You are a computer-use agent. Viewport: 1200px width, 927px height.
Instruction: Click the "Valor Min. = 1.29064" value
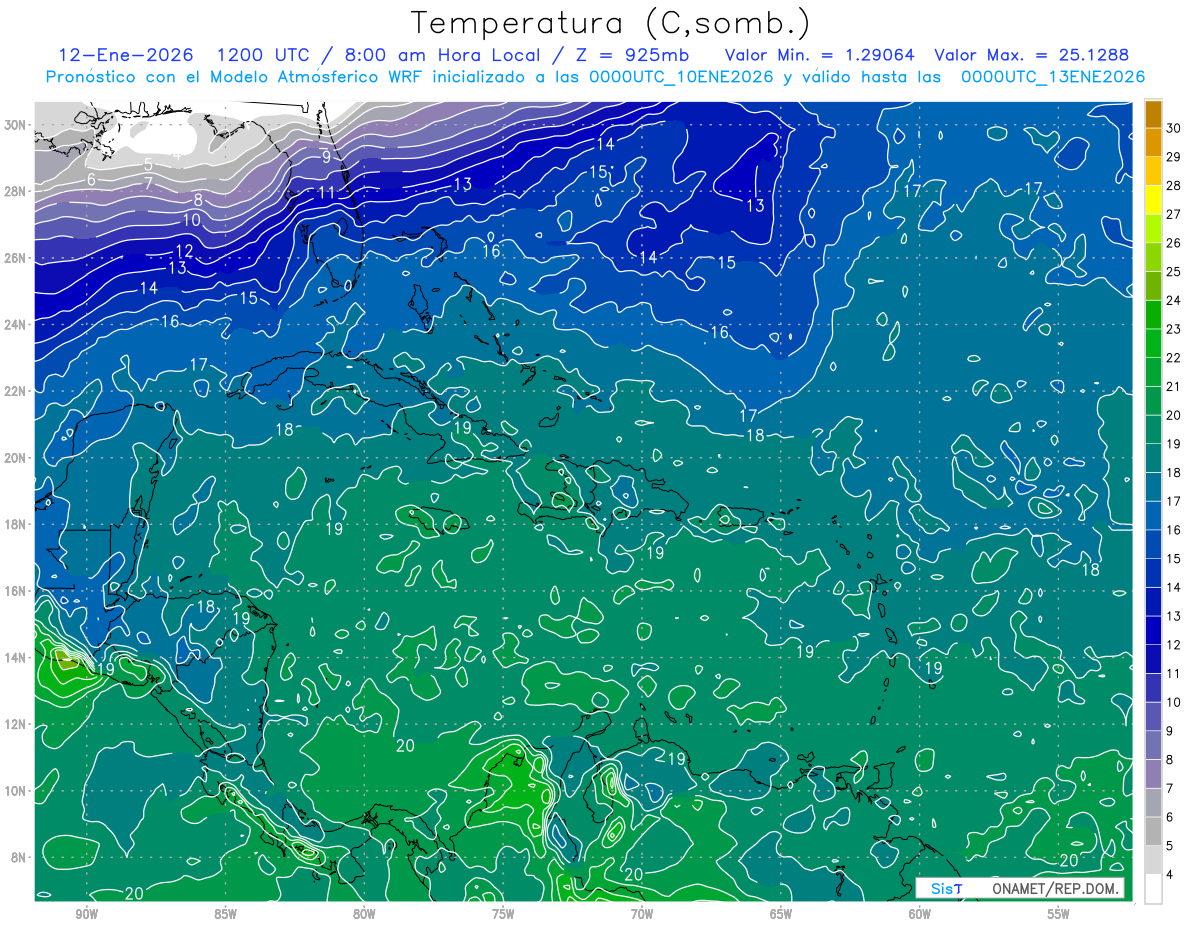pyautogui.click(x=822, y=55)
